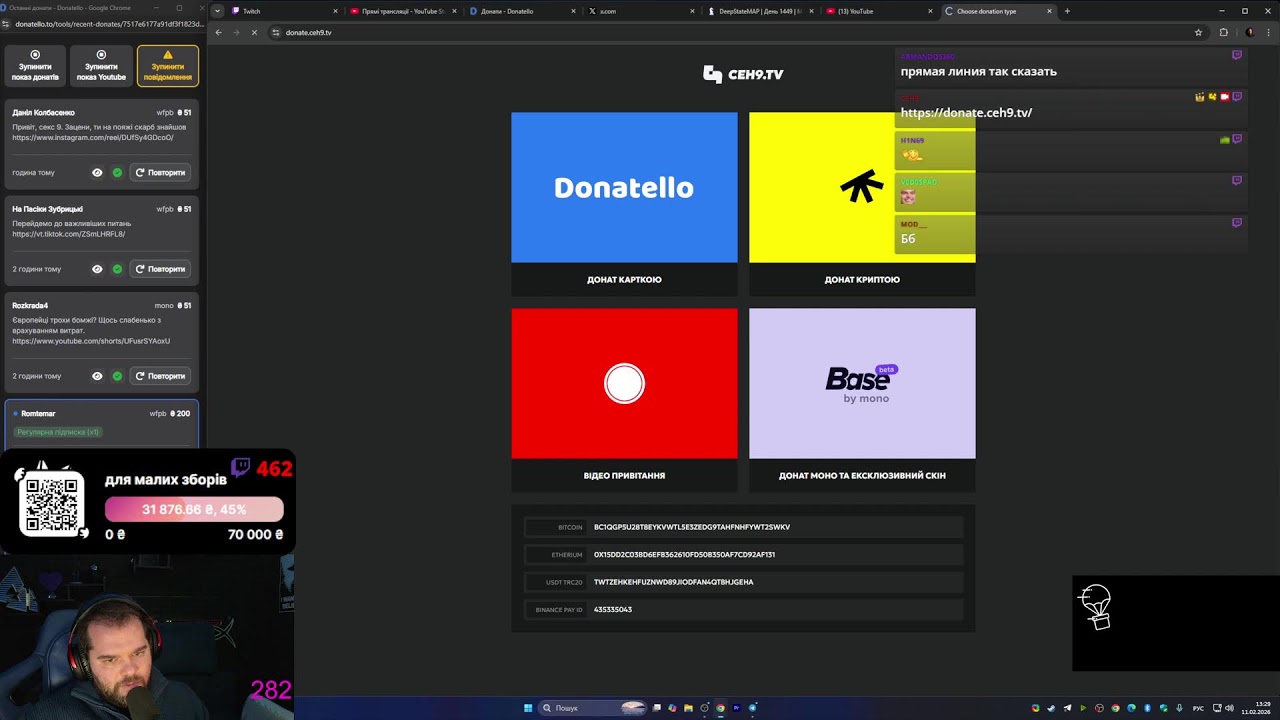Click the ДОНАТ КАРТКОЮ label
The image size is (1280, 720).
pos(624,280)
